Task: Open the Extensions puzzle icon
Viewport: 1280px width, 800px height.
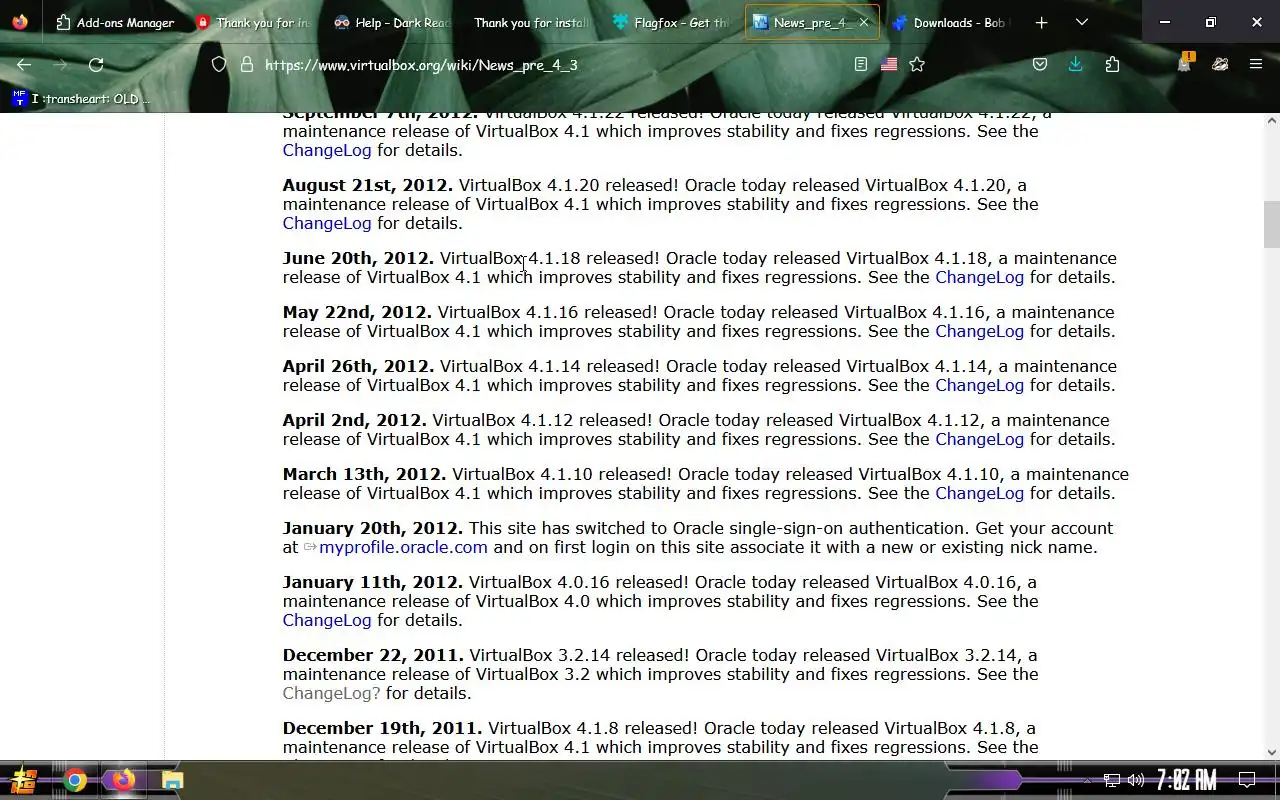Action: [1112, 65]
